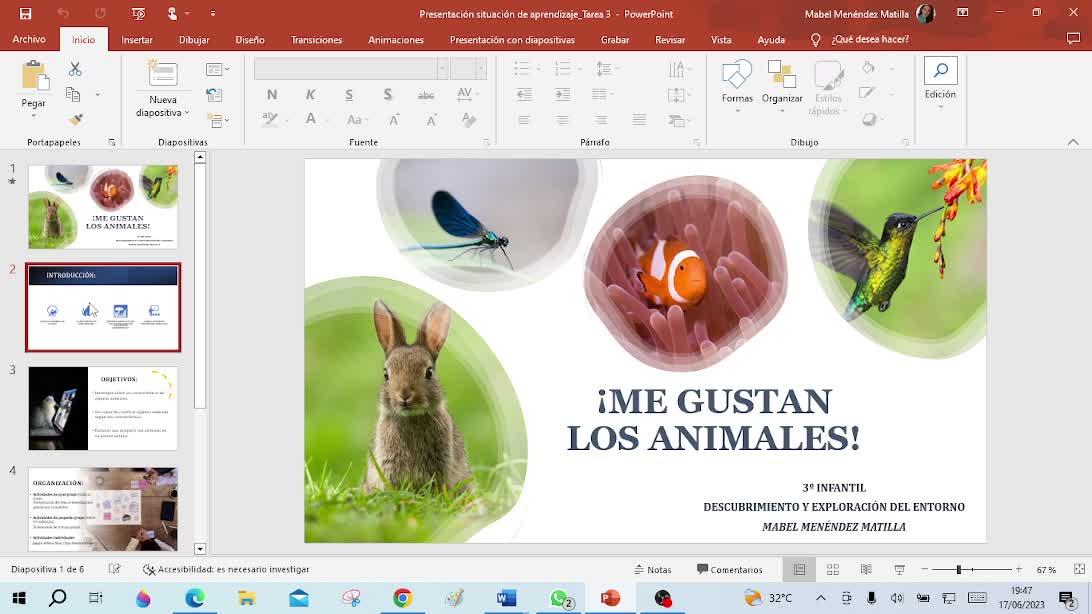This screenshot has width=1092, height=614.
Task: Switch to the Insertar tab
Action: 137,40
